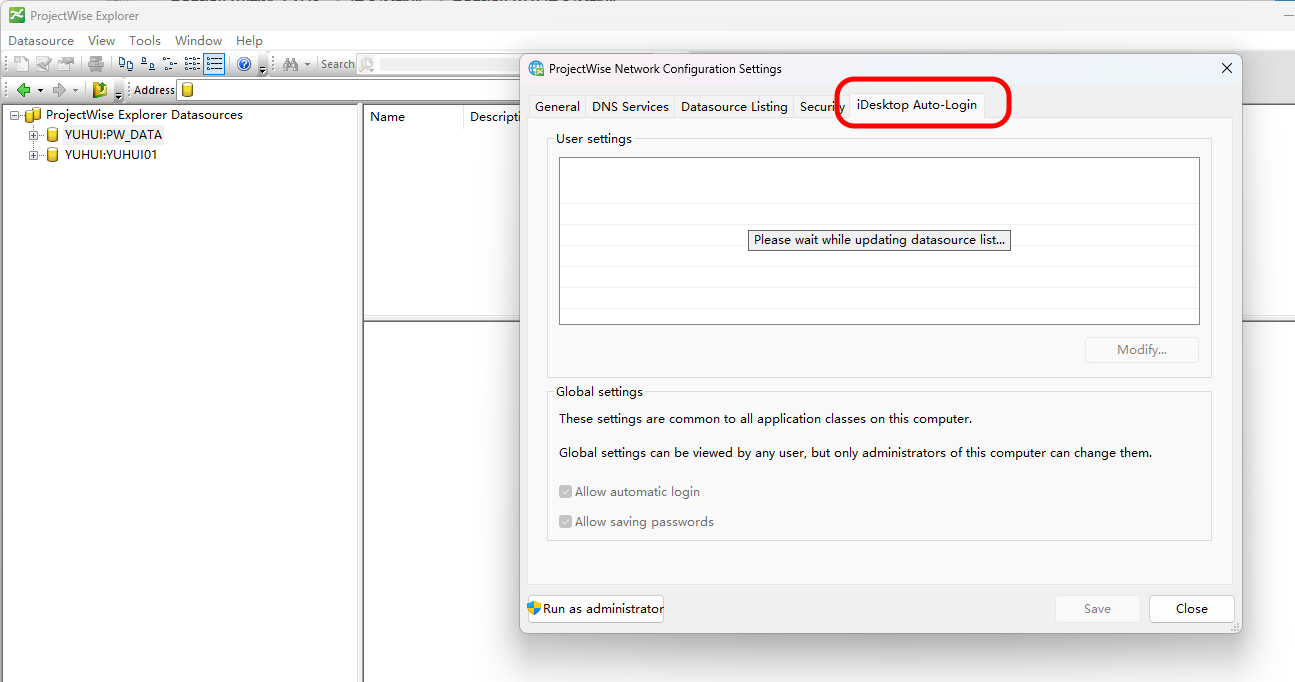This screenshot has width=1295, height=682.
Task: Click the Name column header
Action: coord(413,117)
